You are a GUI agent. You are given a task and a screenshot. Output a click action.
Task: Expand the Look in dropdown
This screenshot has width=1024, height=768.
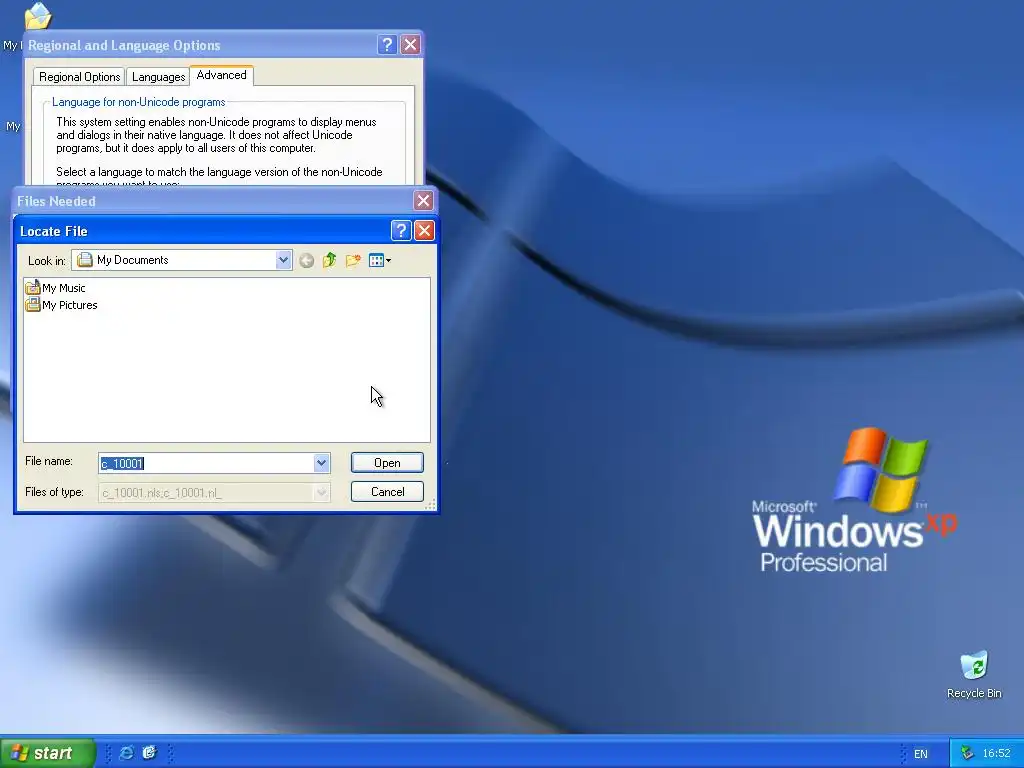(283, 260)
